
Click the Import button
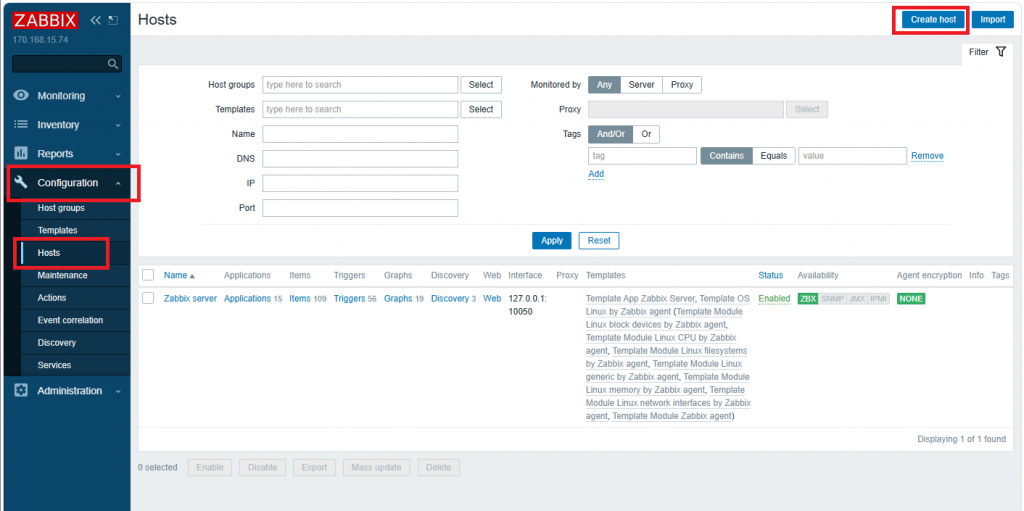[x=993, y=20]
